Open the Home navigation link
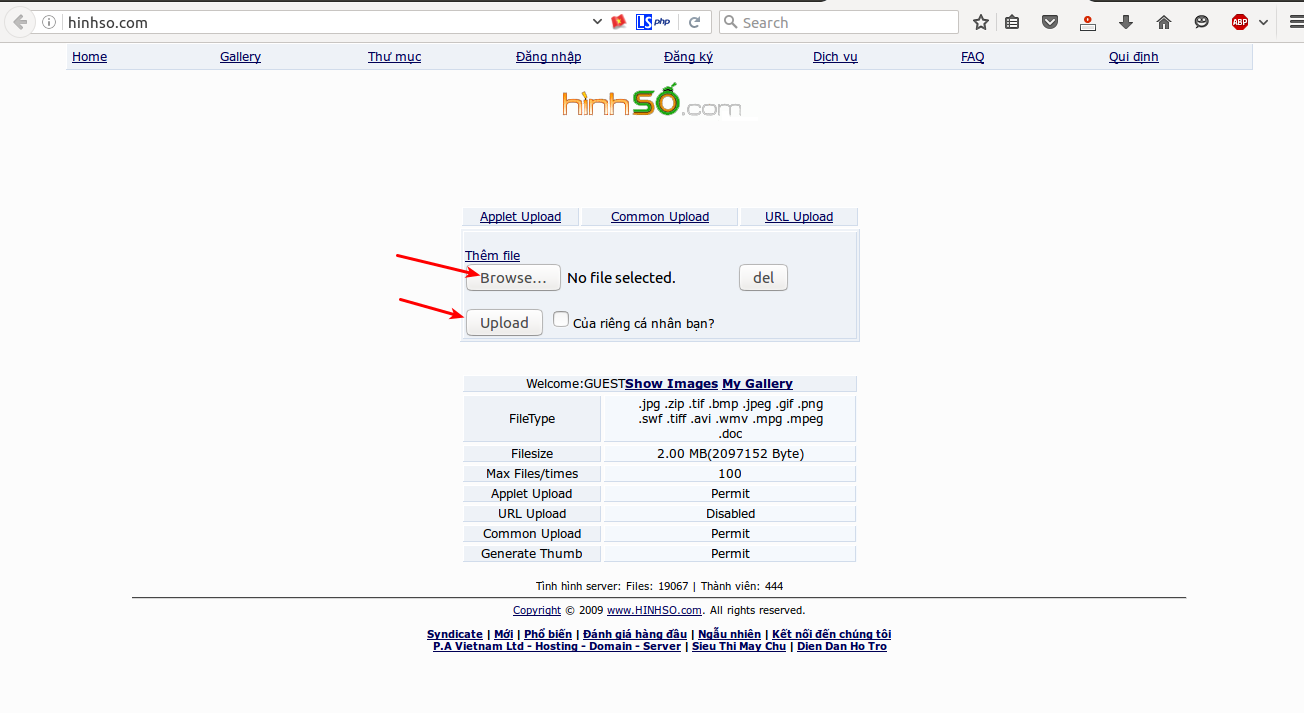Viewport: 1304px width, 713px height. (x=89, y=57)
